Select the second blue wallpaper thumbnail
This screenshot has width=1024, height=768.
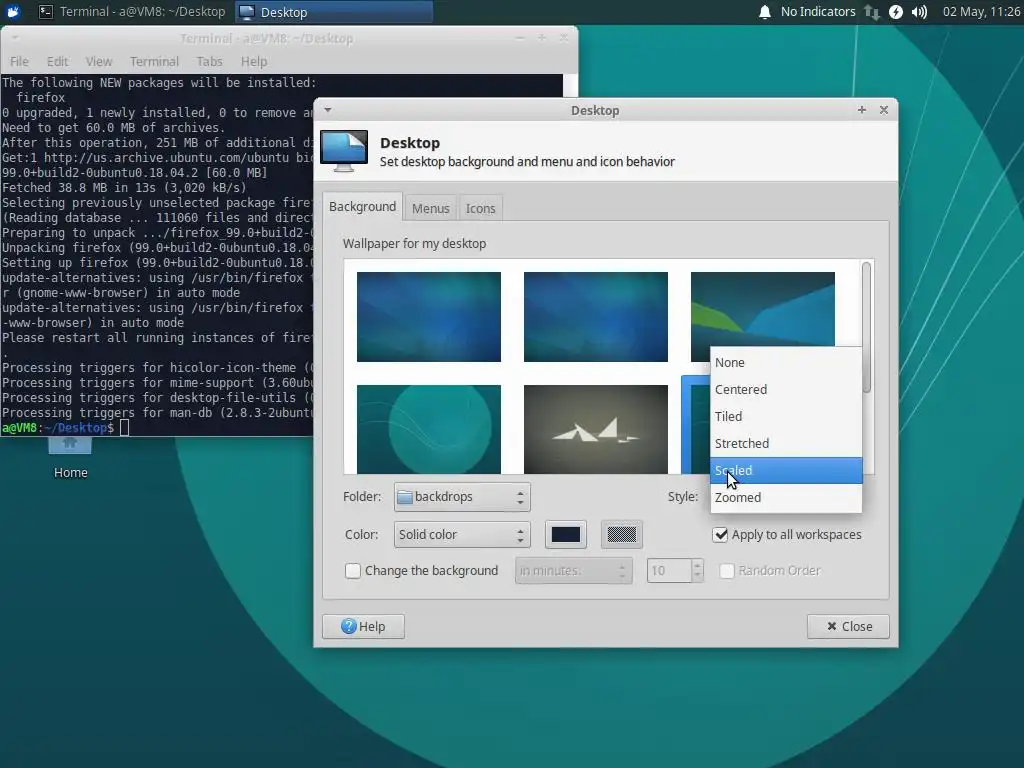click(596, 317)
